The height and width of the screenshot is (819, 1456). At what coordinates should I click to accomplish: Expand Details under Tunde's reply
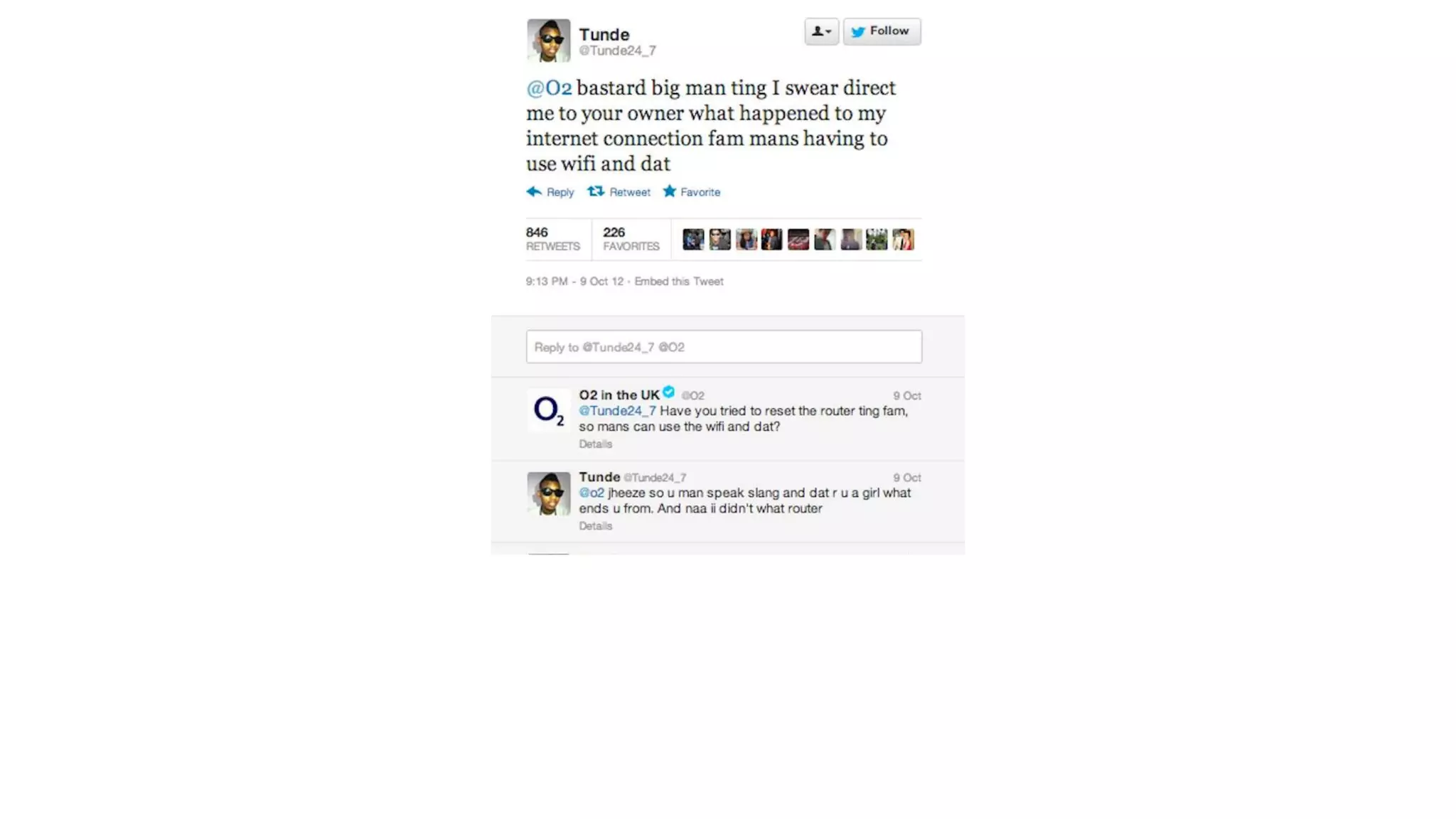[x=595, y=526]
